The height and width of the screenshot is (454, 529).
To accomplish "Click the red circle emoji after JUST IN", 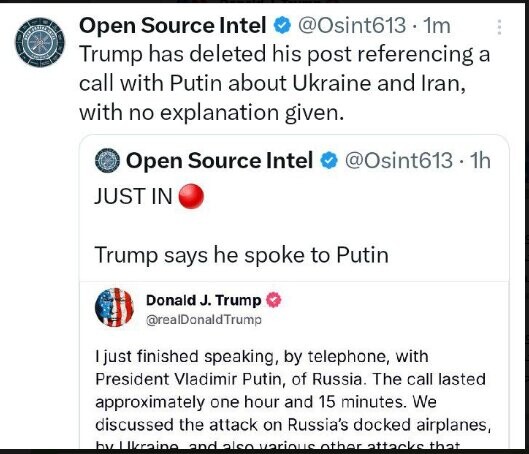I will point(191,196).
